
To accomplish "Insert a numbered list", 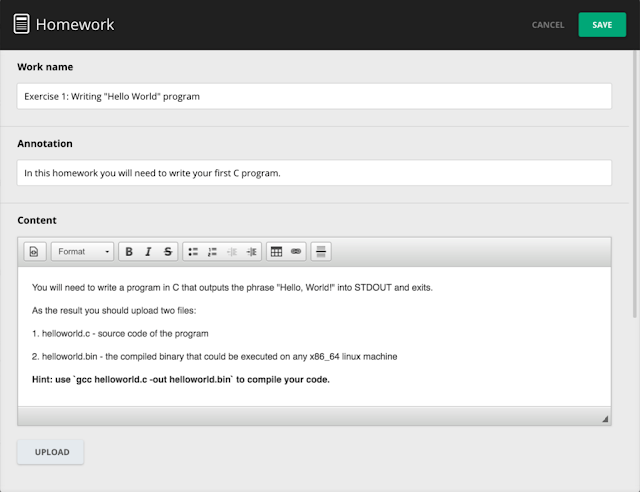I will point(212,252).
